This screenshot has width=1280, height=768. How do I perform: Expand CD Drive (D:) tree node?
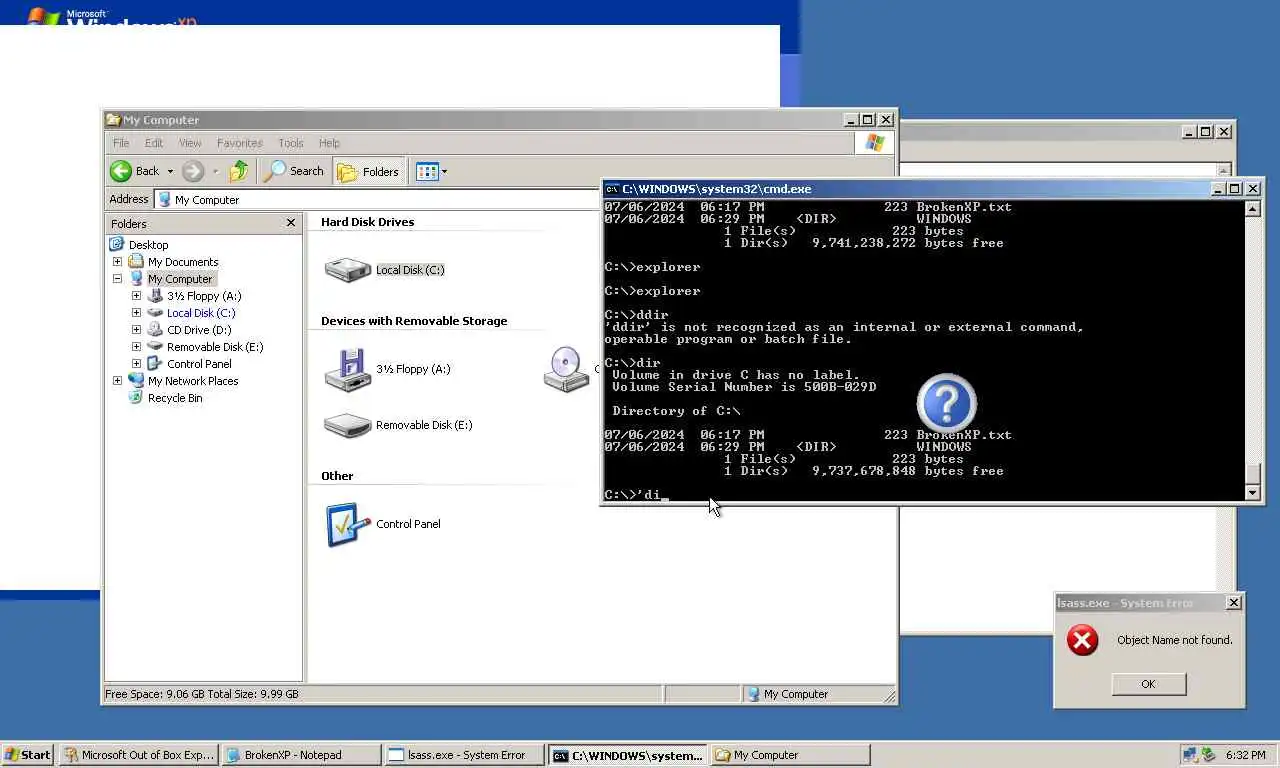click(136, 330)
